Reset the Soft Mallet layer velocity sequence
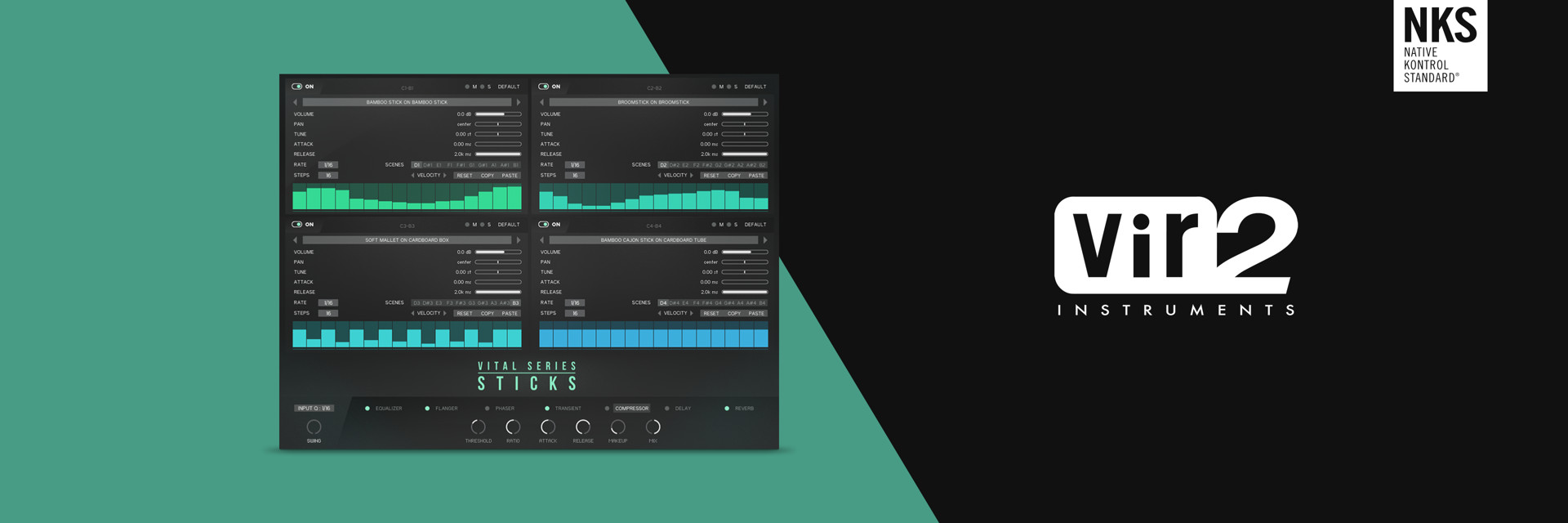Viewport: 1568px width, 523px height. [x=465, y=314]
